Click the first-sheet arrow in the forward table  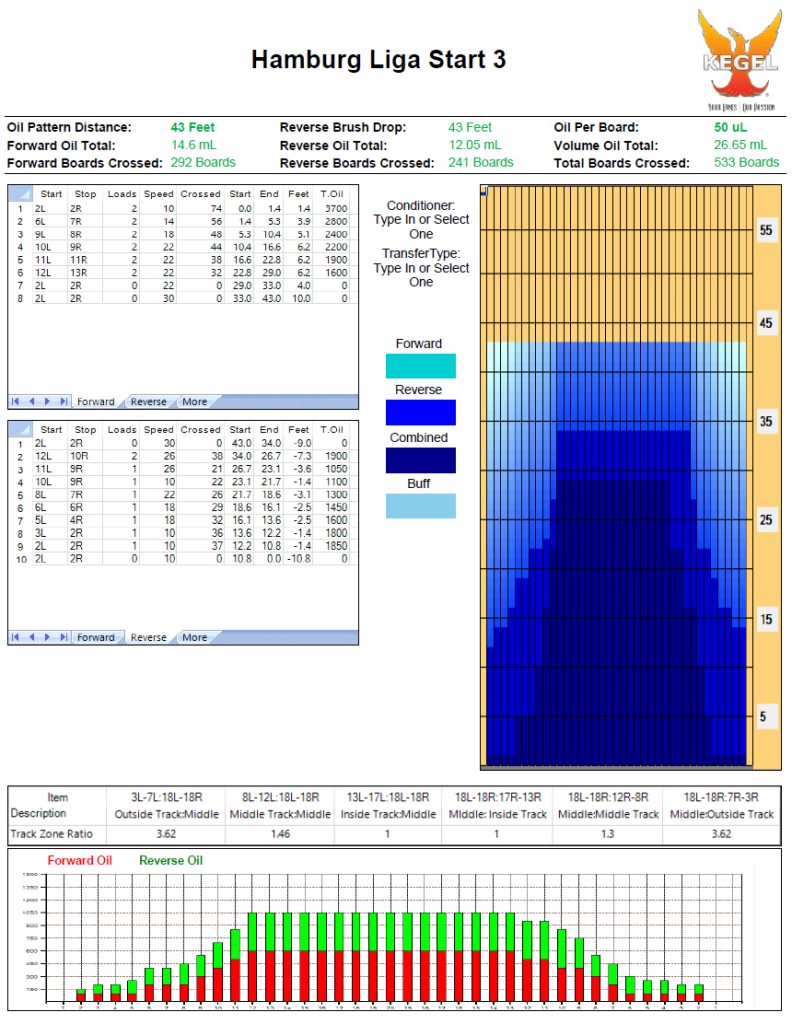16,401
